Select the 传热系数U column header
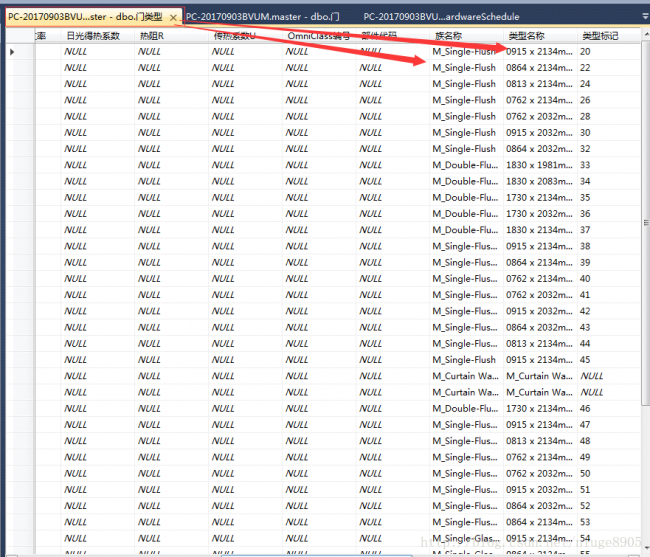Image resolution: width=650 pixels, height=557 pixels. [x=234, y=36]
